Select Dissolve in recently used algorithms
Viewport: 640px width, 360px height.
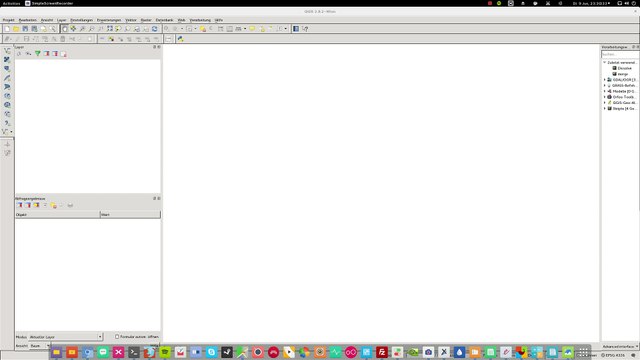[x=624, y=69]
